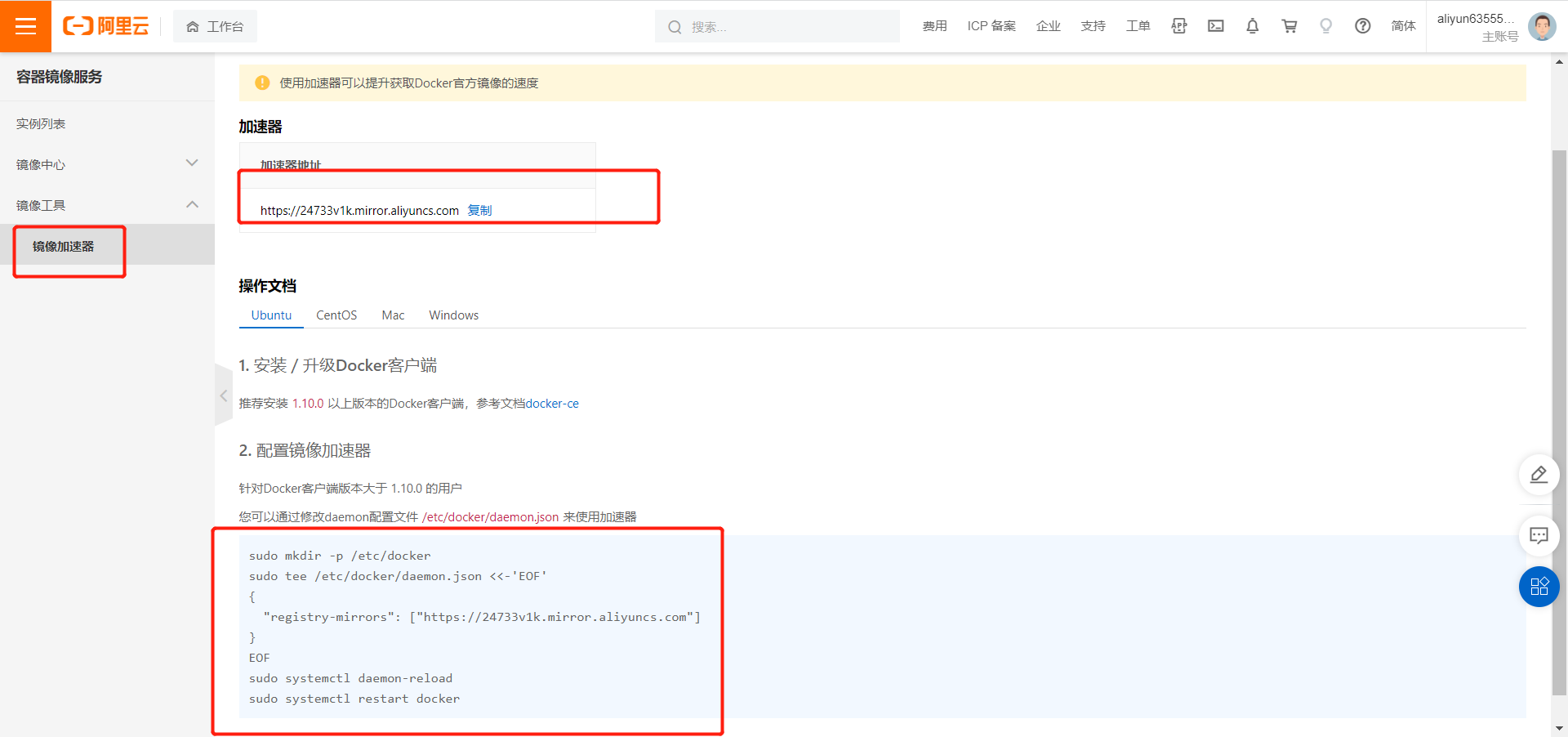This screenshot has width=1568, height=737.
Task: Click the 容器镜像服务 sidebar title
Action: coord(59,77)
